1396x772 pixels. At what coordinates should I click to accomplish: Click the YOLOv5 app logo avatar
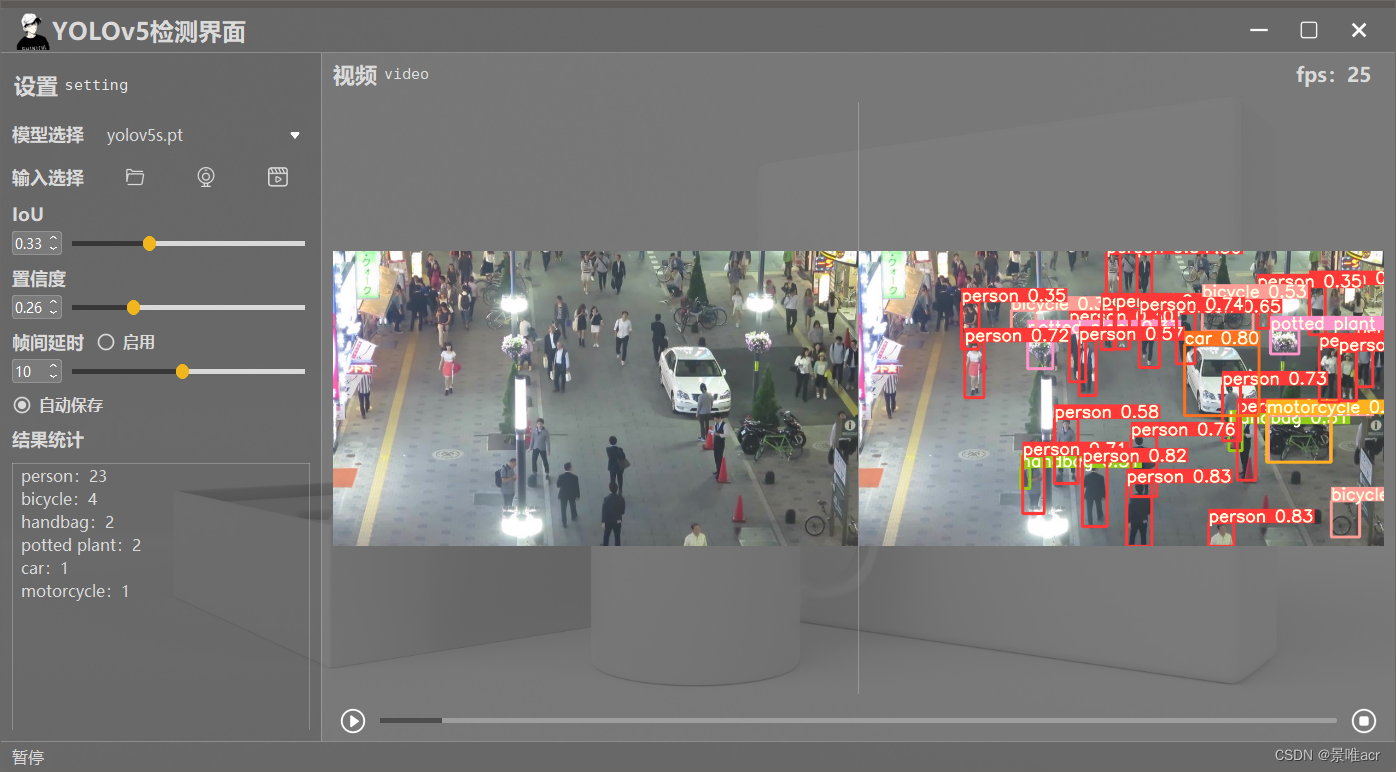pyautogui.click(x=31, y=31)
